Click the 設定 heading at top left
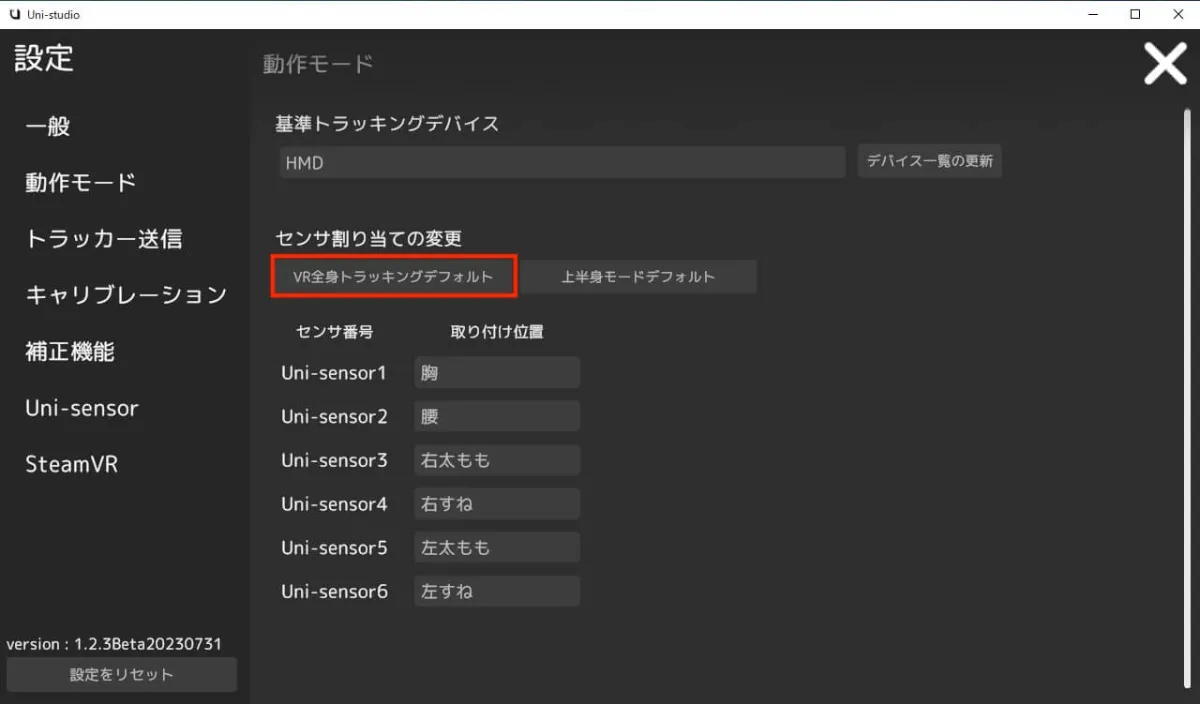The image size is (1200, 704). coord(44,58)
